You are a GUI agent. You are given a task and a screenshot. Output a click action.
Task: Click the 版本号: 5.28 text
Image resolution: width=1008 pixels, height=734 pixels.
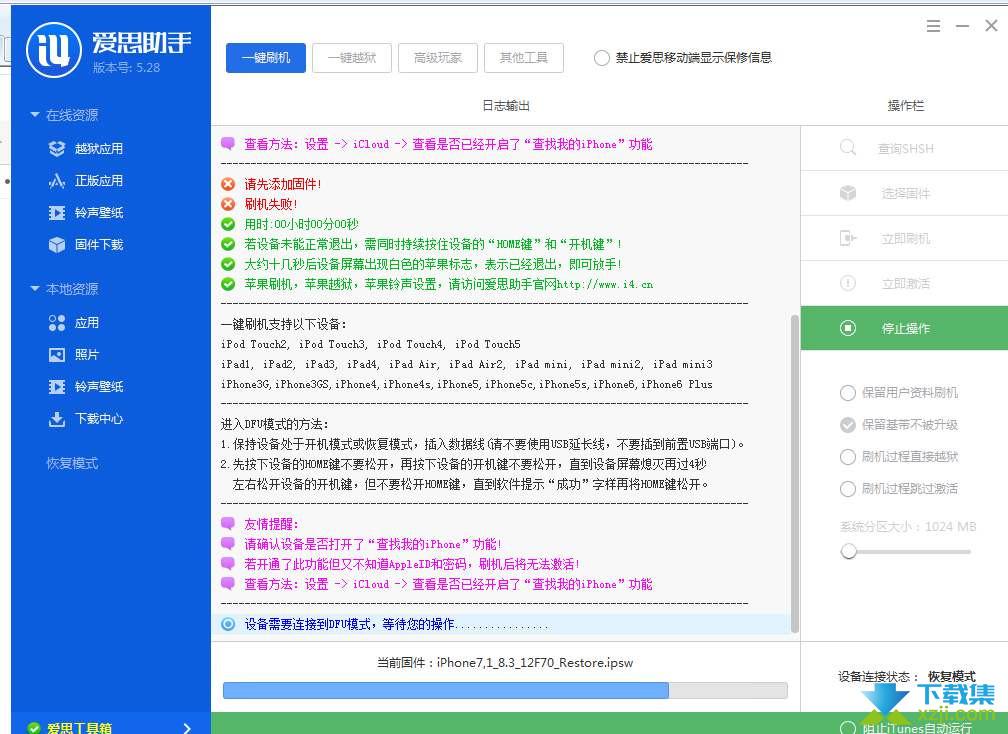pos(126,67)
